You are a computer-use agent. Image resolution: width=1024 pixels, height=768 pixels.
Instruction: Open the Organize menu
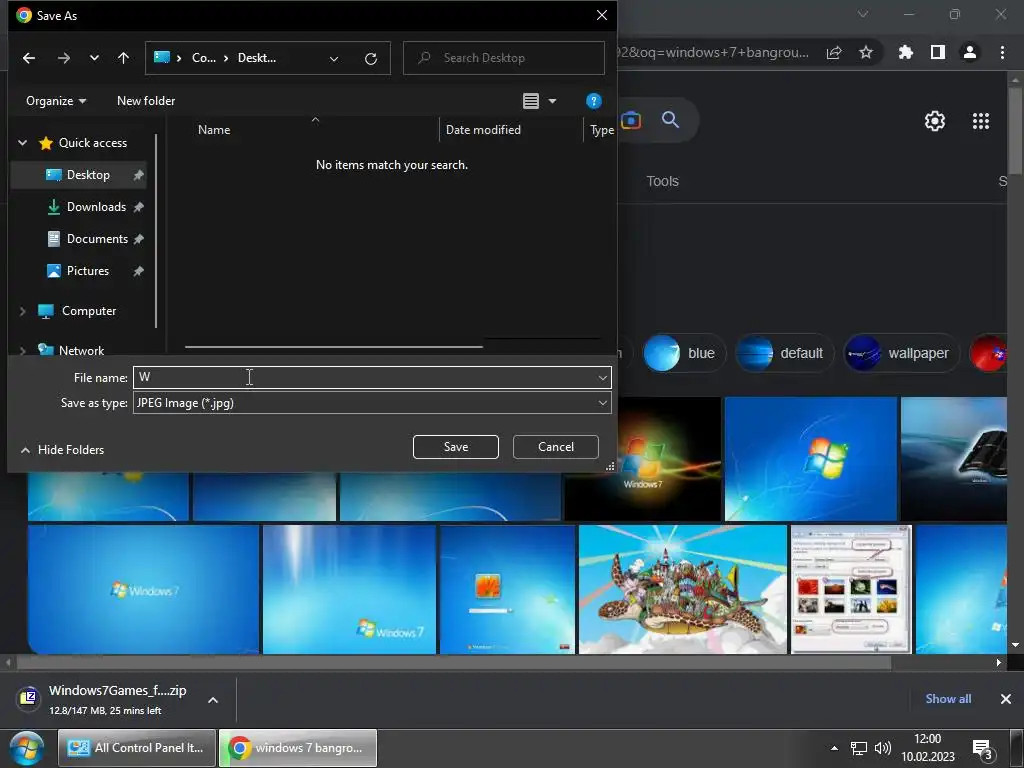[x=56, y=101]
